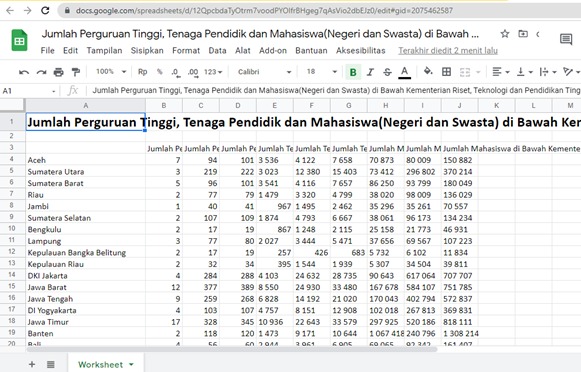
Task: Toggle bold formatting
Action: tap(353, 72)
